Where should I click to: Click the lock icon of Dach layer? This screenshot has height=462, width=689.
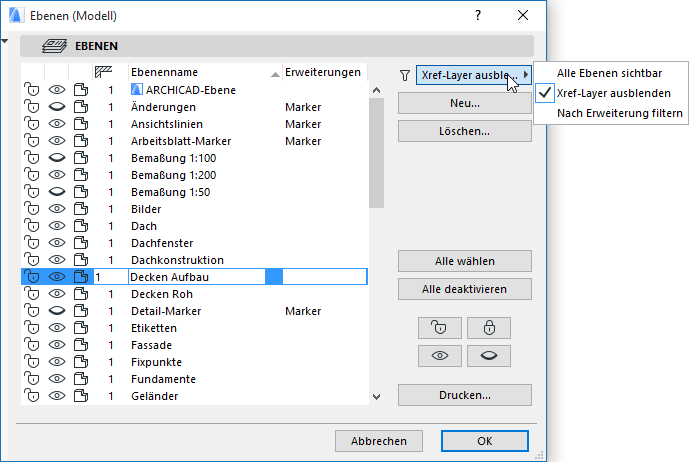(31, 226)
